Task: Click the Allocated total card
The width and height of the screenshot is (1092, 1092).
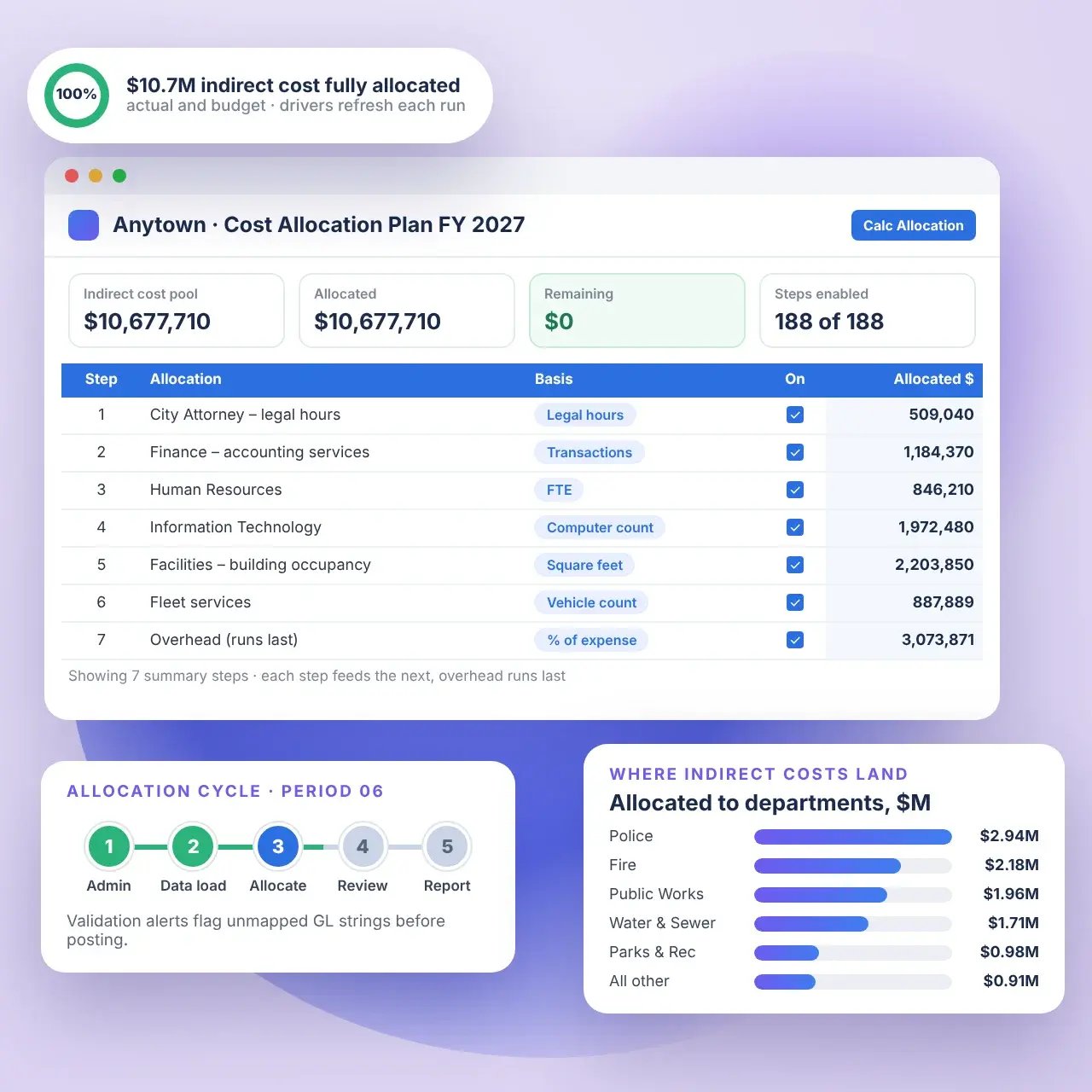Action: 407,311
